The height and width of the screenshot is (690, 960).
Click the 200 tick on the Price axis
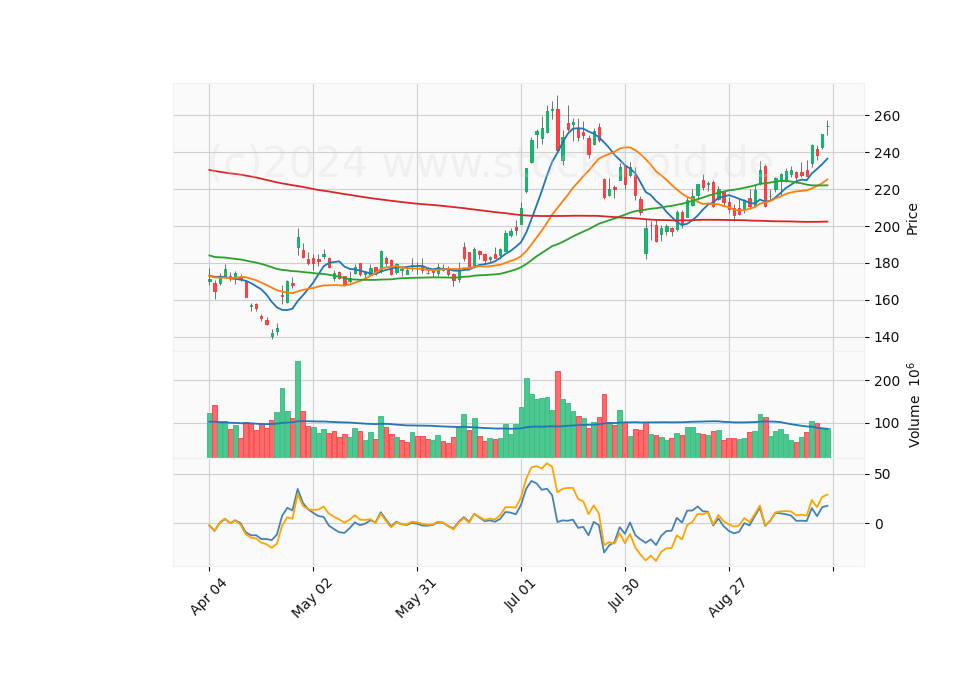887,227
